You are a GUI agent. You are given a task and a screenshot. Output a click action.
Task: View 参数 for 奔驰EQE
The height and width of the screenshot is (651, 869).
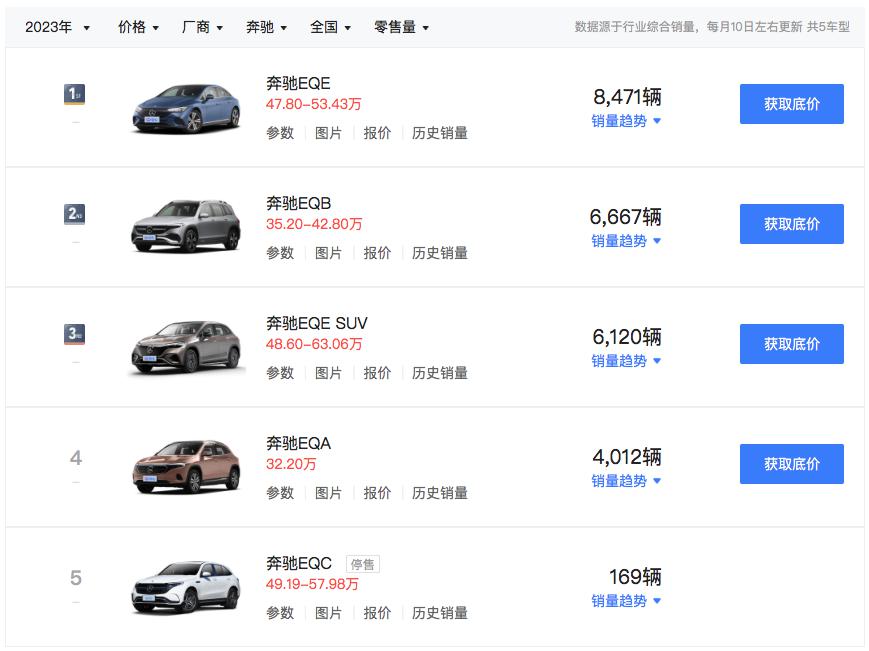click(280, 133)
